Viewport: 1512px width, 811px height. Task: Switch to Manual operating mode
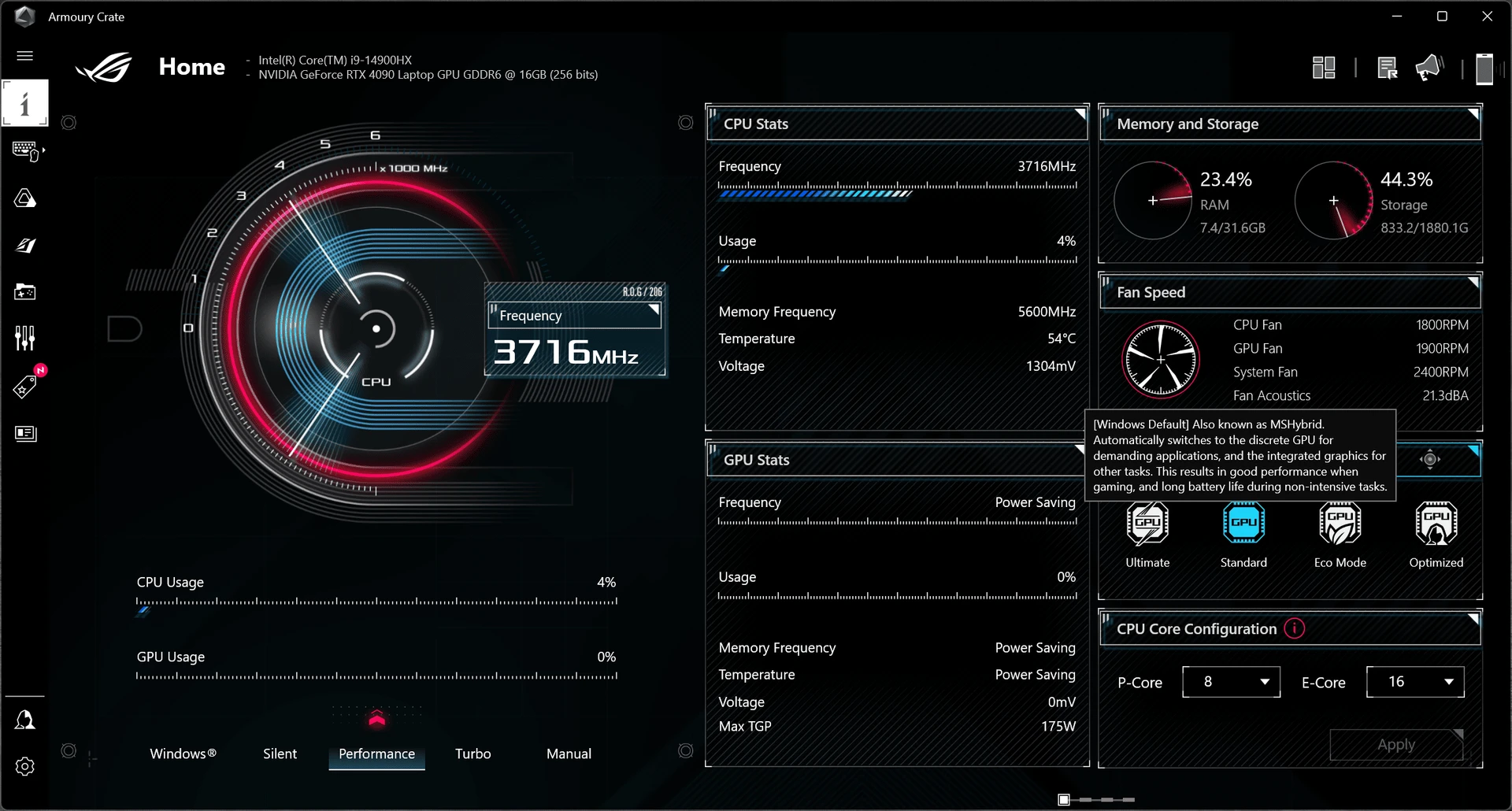[x=569, y=754]
